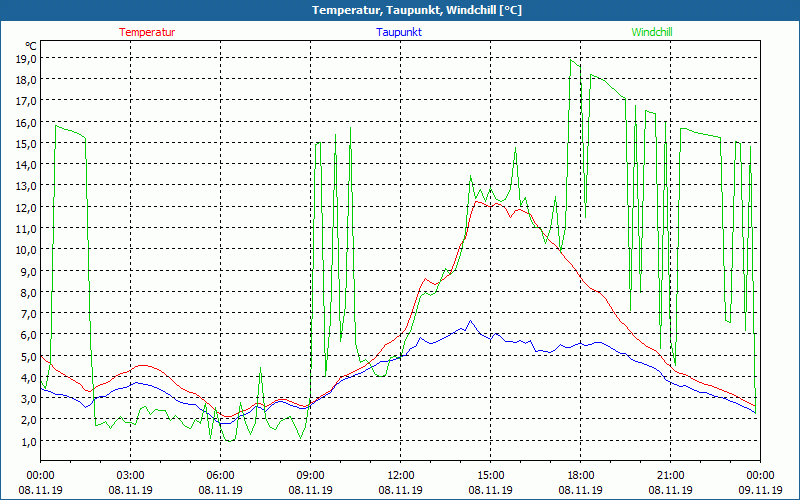Click the chart title Temperatur, Taupunkt, Windchill
The width and height of the screenshot is (800, 500).
click(417, 10)
